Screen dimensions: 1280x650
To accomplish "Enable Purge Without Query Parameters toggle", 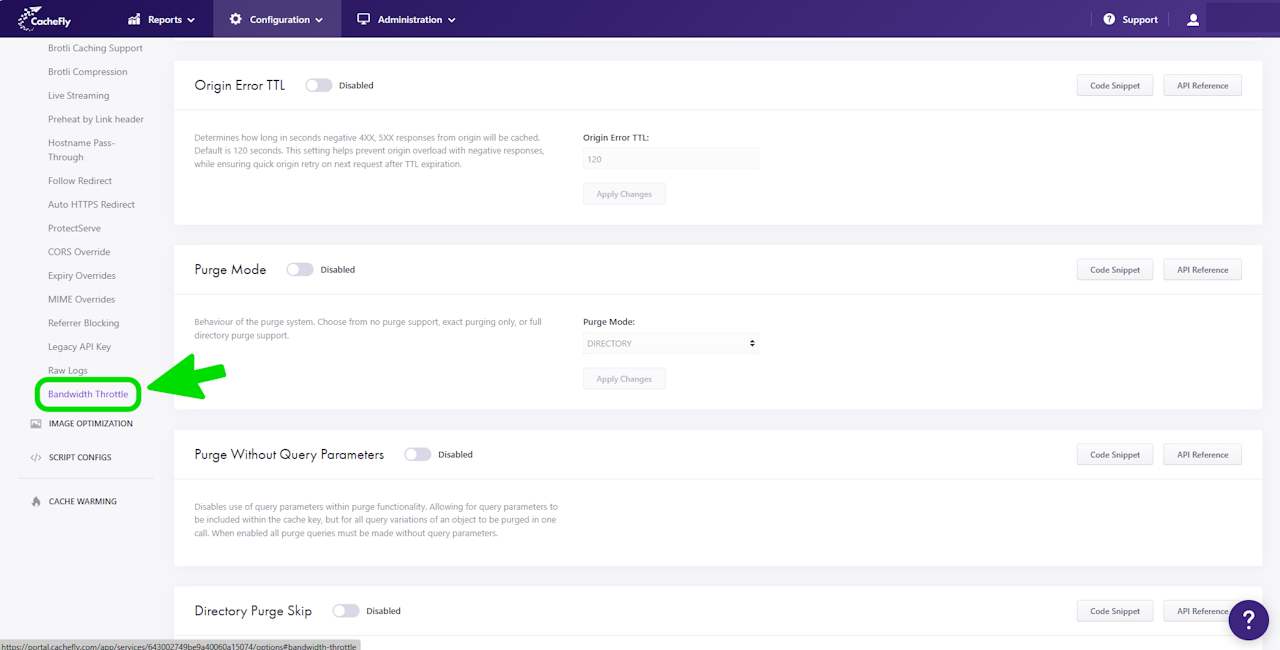I will click(418, 454).
